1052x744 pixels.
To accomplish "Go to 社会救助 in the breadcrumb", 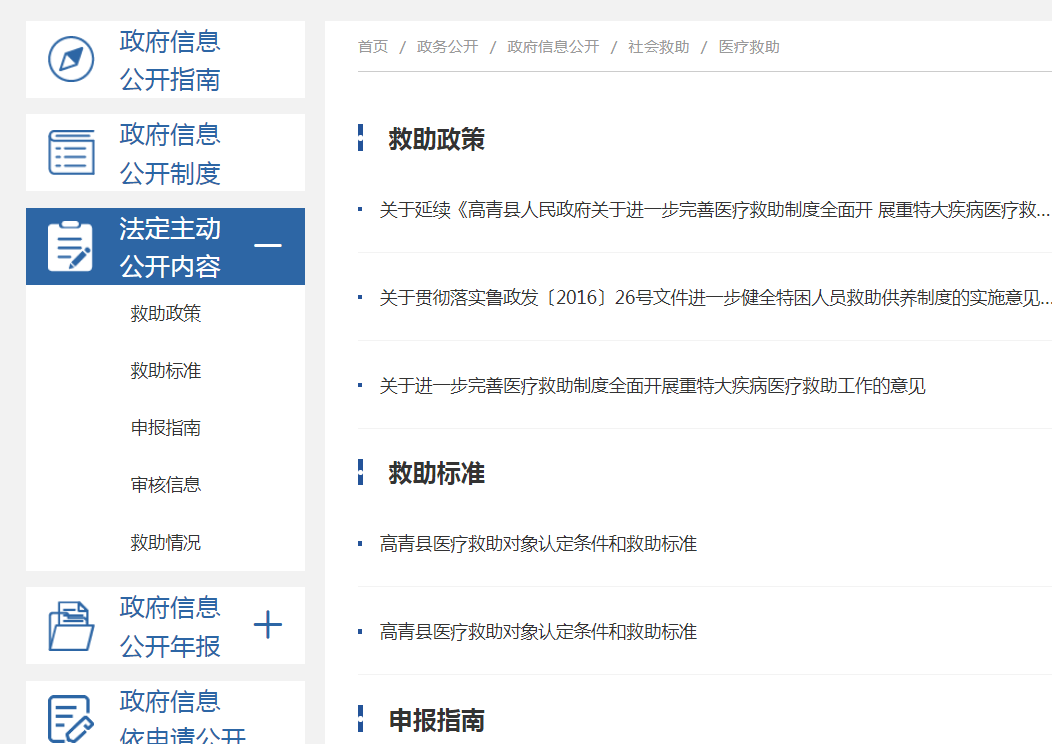I will point(658,47).
